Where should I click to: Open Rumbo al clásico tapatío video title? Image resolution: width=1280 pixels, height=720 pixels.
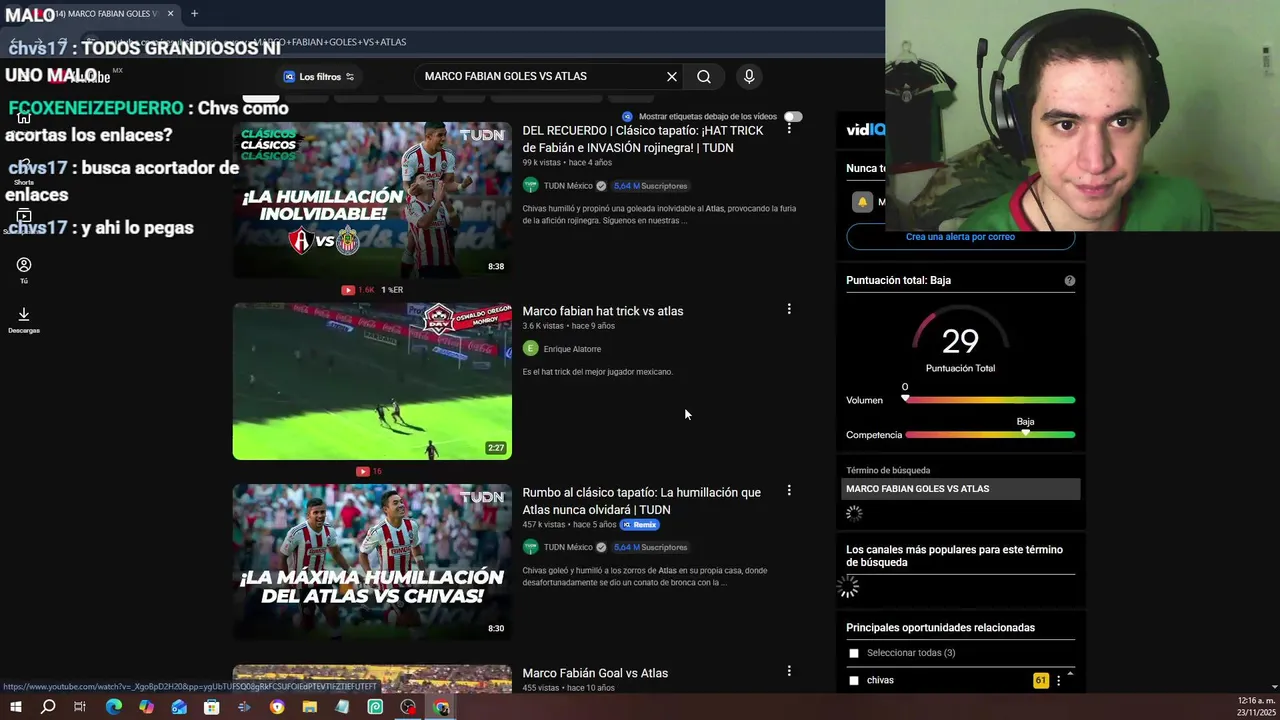(x=641, y=501)
